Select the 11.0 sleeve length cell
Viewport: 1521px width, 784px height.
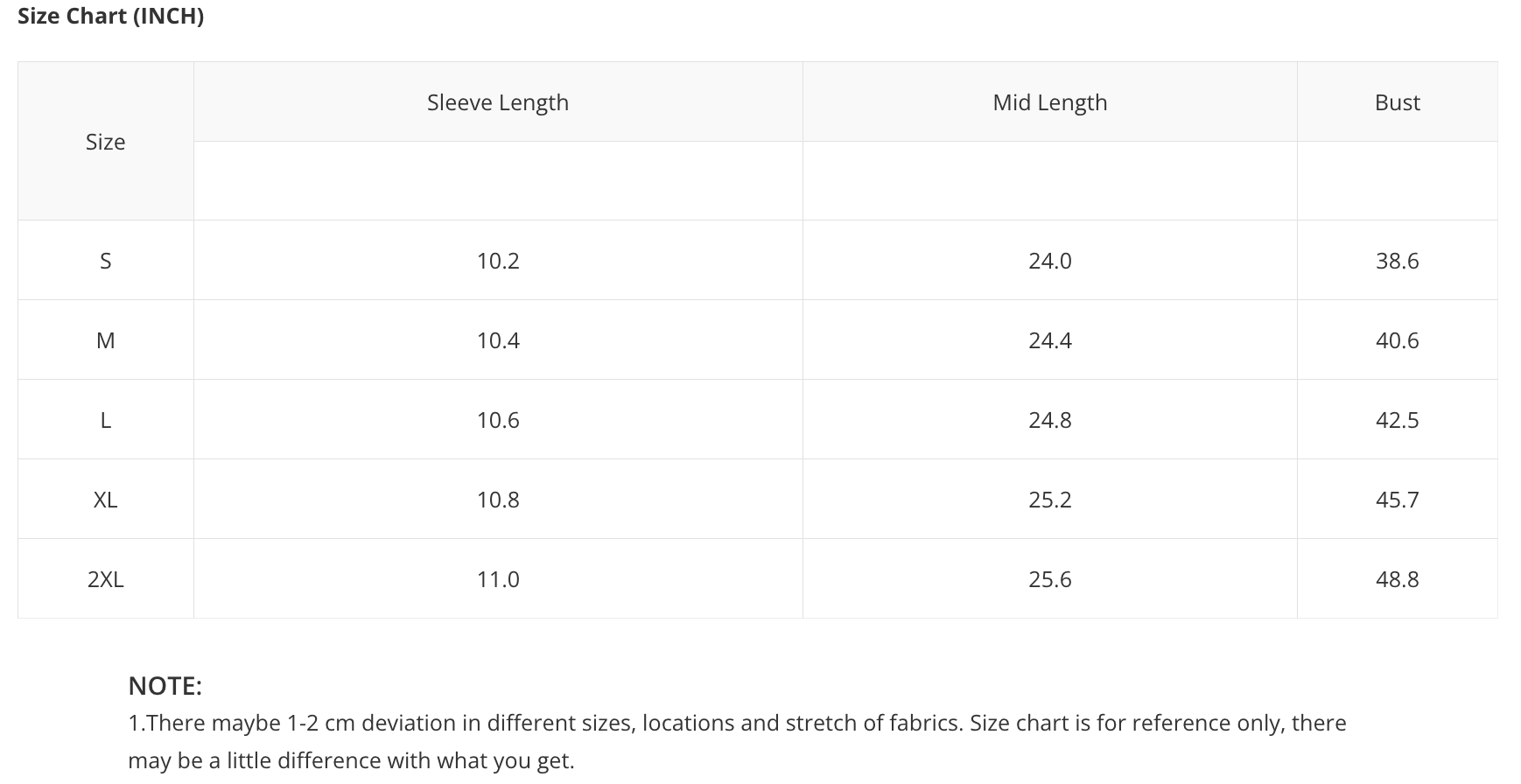tap(498, 579)
